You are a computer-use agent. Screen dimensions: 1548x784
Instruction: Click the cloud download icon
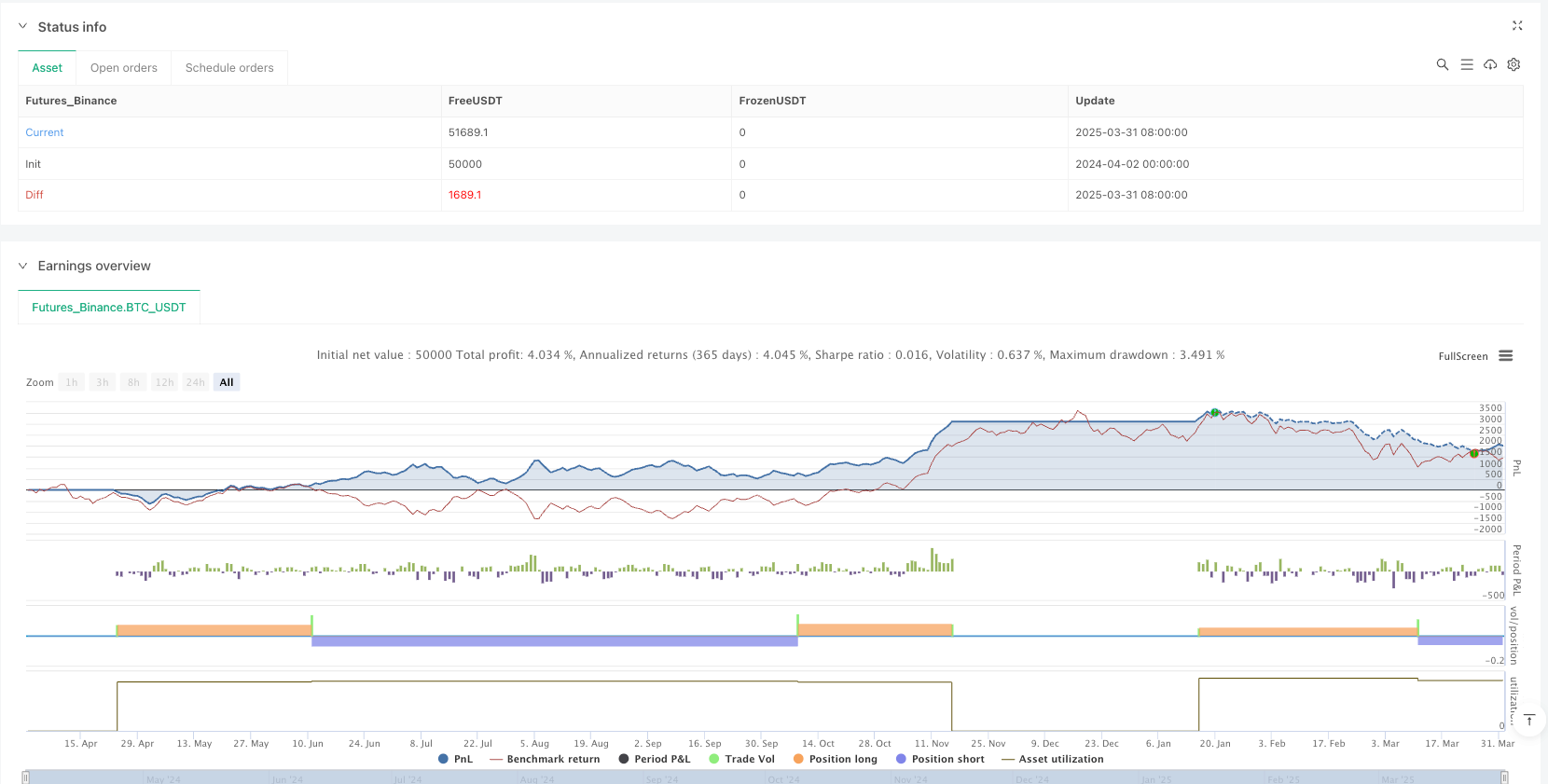click(x=1490, y=64)
